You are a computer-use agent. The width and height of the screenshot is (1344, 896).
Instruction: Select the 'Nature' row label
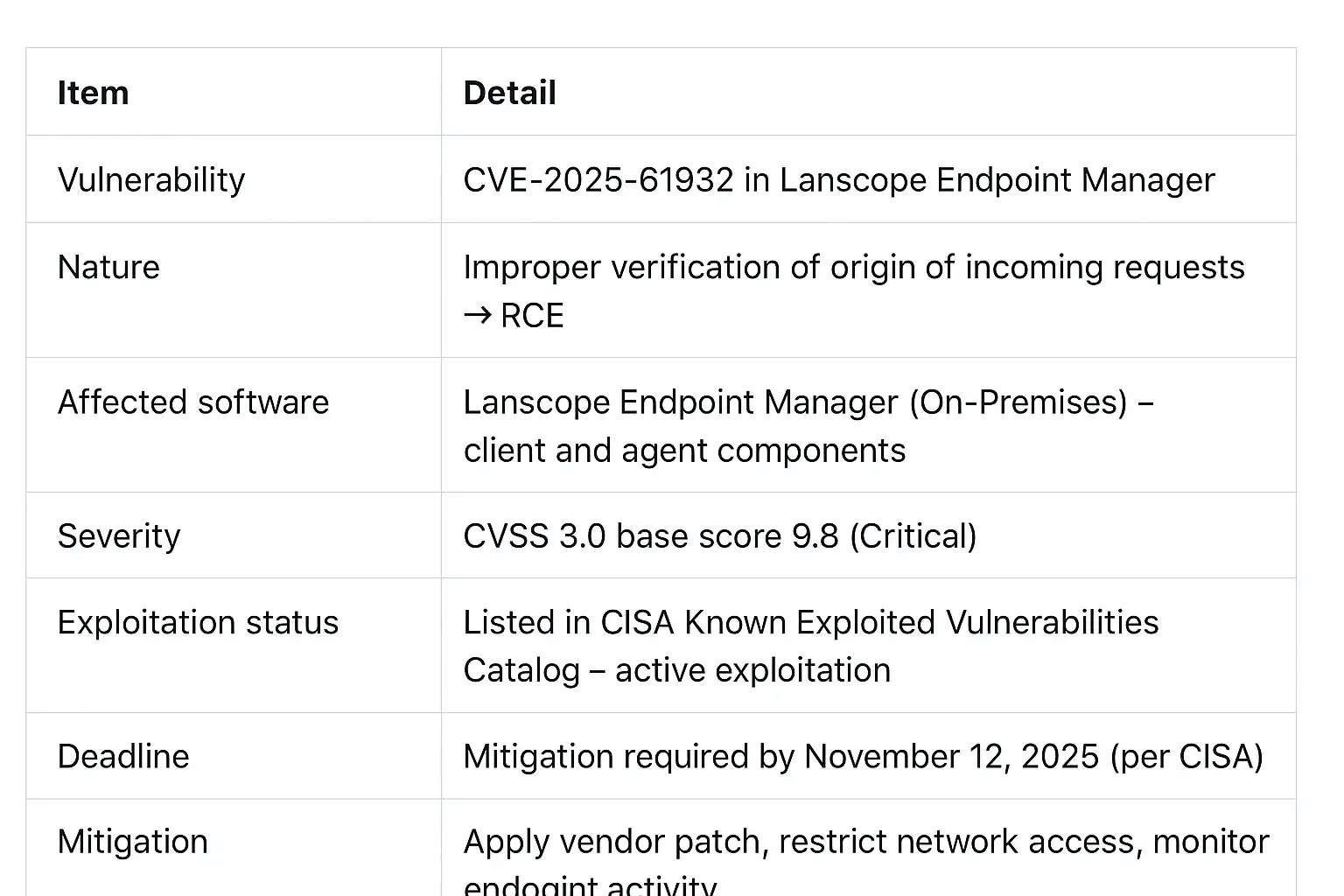point(108,268)
